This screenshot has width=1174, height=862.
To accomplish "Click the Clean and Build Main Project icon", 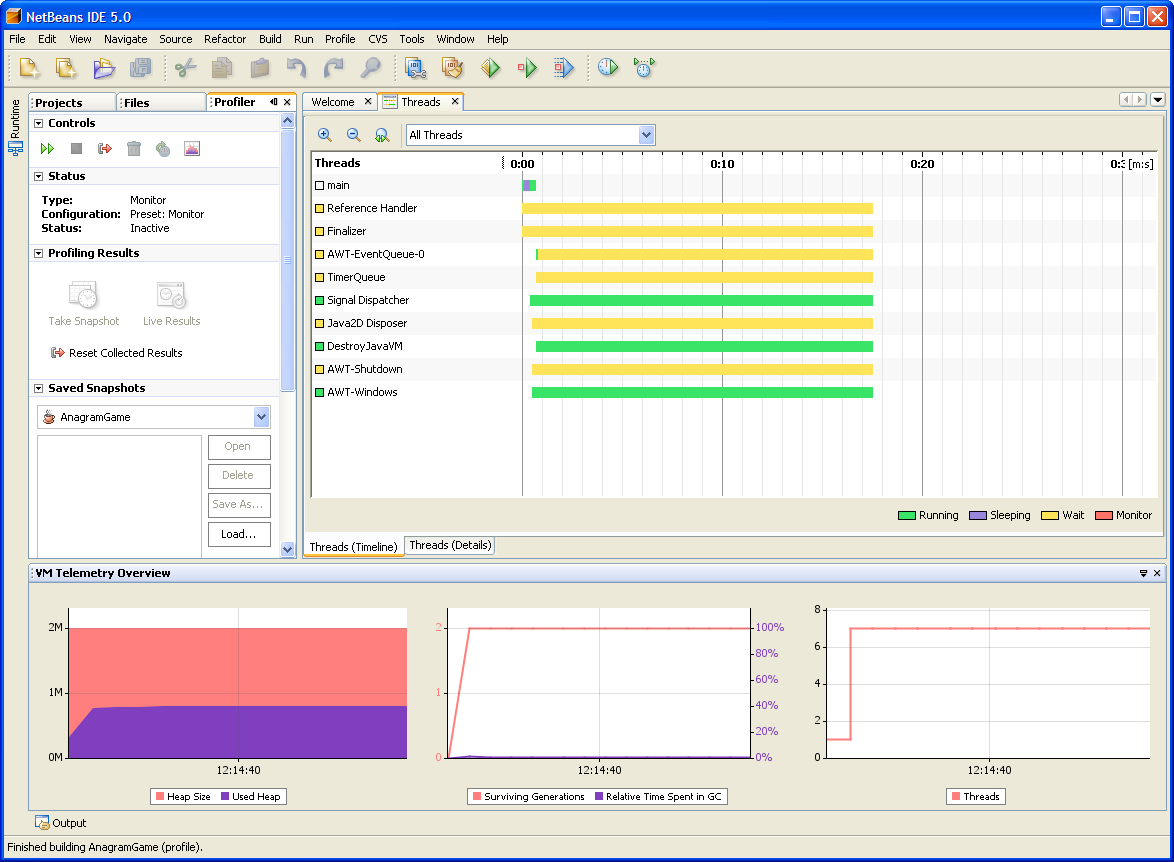I will coord(452,68).
